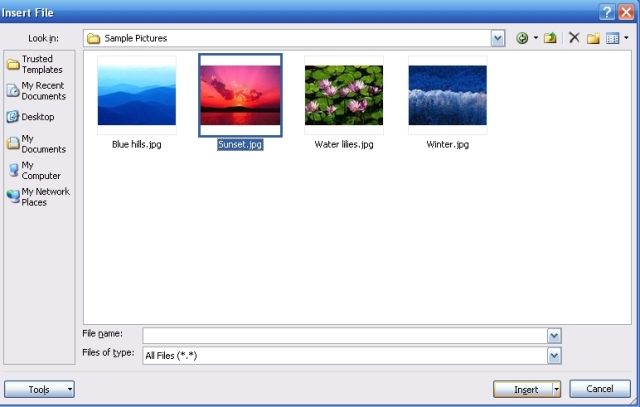The image size is (640, 407).
Task: Select the Water lilies.jpg thumbnail
Action: (343, 95)
